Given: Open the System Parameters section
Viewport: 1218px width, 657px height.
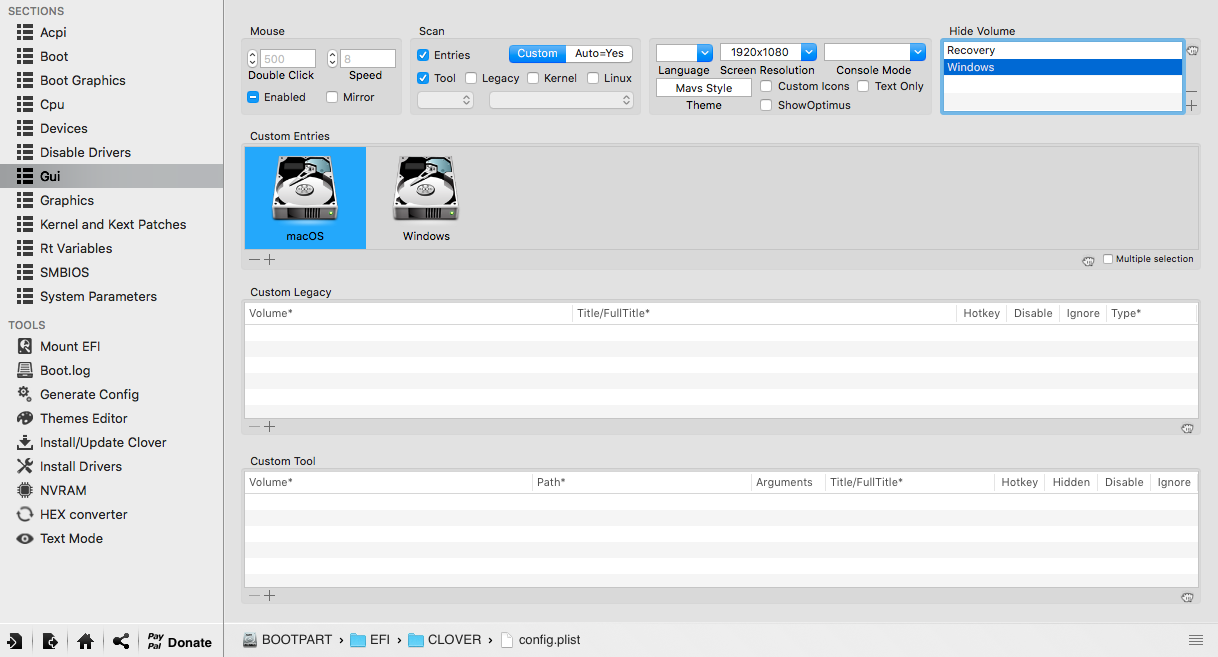Looking at the screenshot, I should pos(98,296).
